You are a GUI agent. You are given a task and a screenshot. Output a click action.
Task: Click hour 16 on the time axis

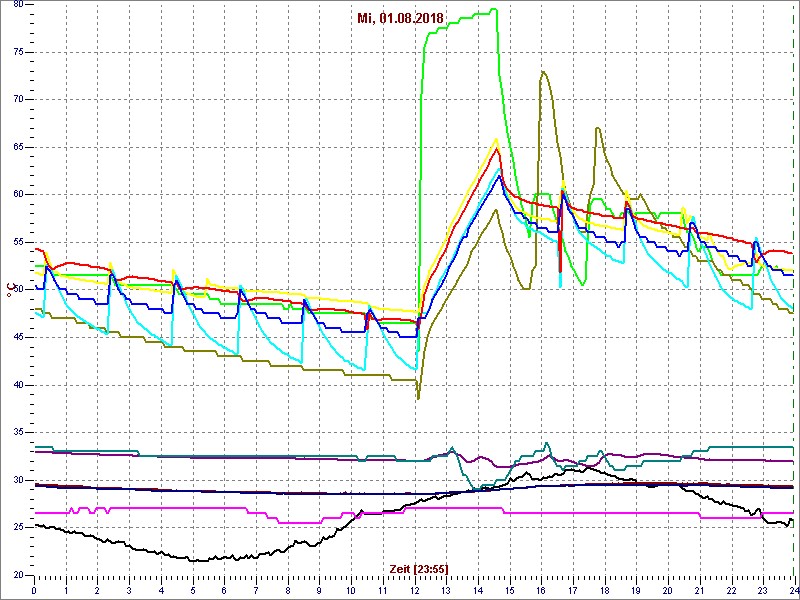[x=541, y=589]
